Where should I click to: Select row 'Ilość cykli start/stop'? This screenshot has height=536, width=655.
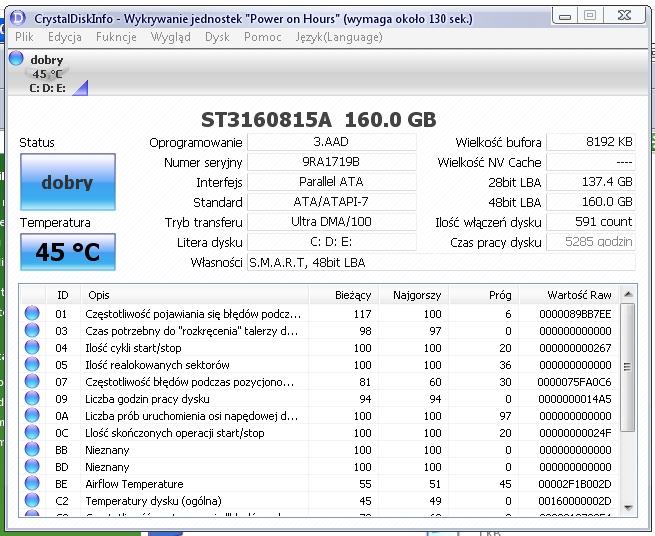(x=320, y=348)
